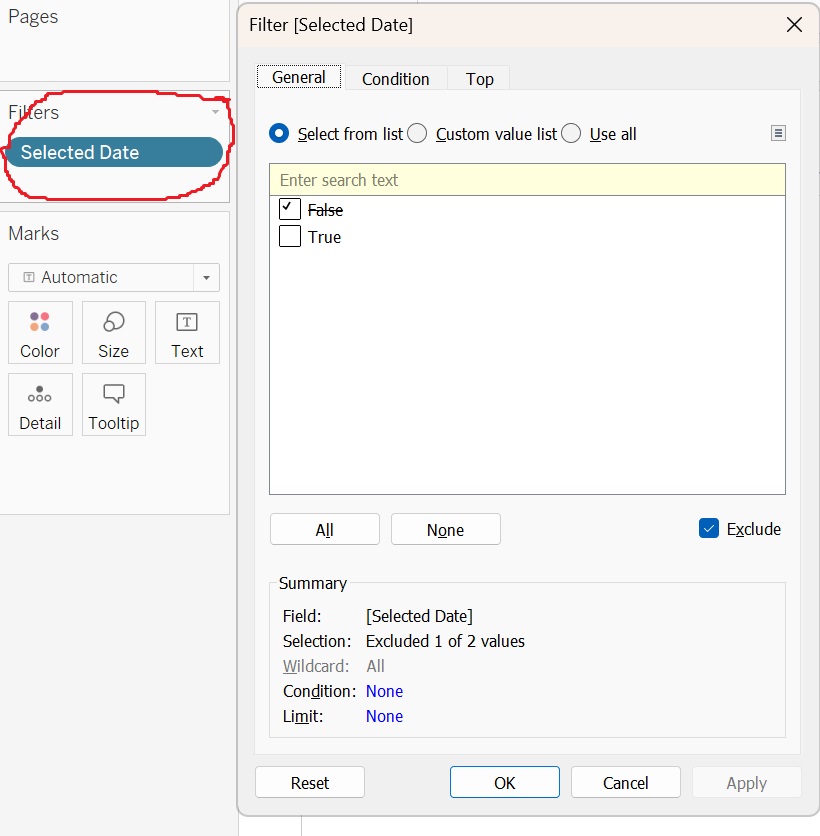Select the Selected Date filter pill
Screen dimensions: 820x836
[x=113, y=152]
